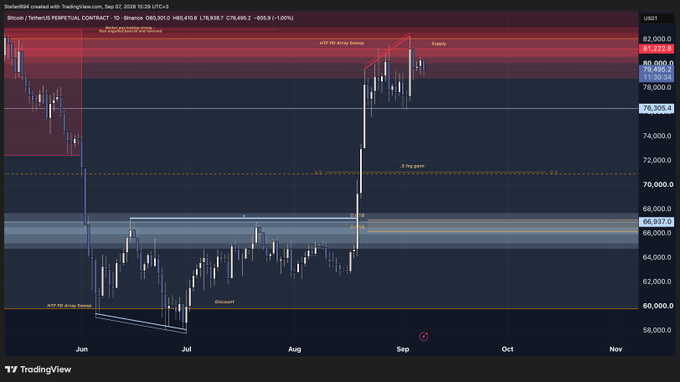Image resolution: width=680 pixels, height=382 pixels.
Task: Click the 72,000.0 price axis value
Action: [x=657, y=160]
